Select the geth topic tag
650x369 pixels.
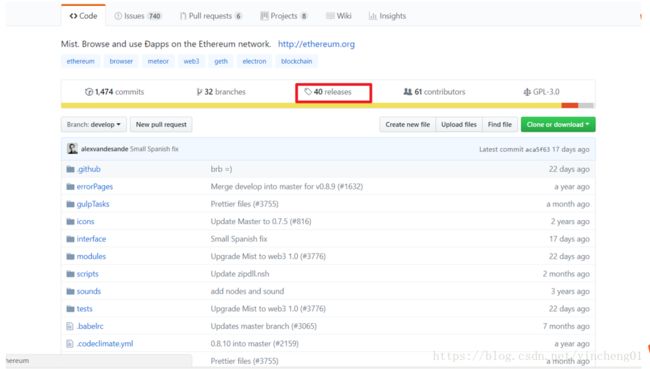point(221,61)
